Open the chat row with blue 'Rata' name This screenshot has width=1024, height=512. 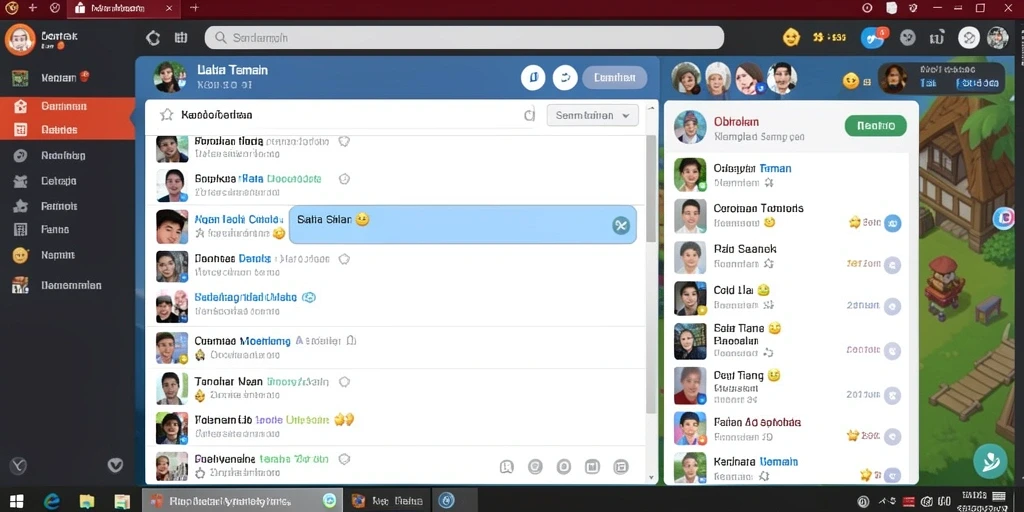[x=395, y=185]
